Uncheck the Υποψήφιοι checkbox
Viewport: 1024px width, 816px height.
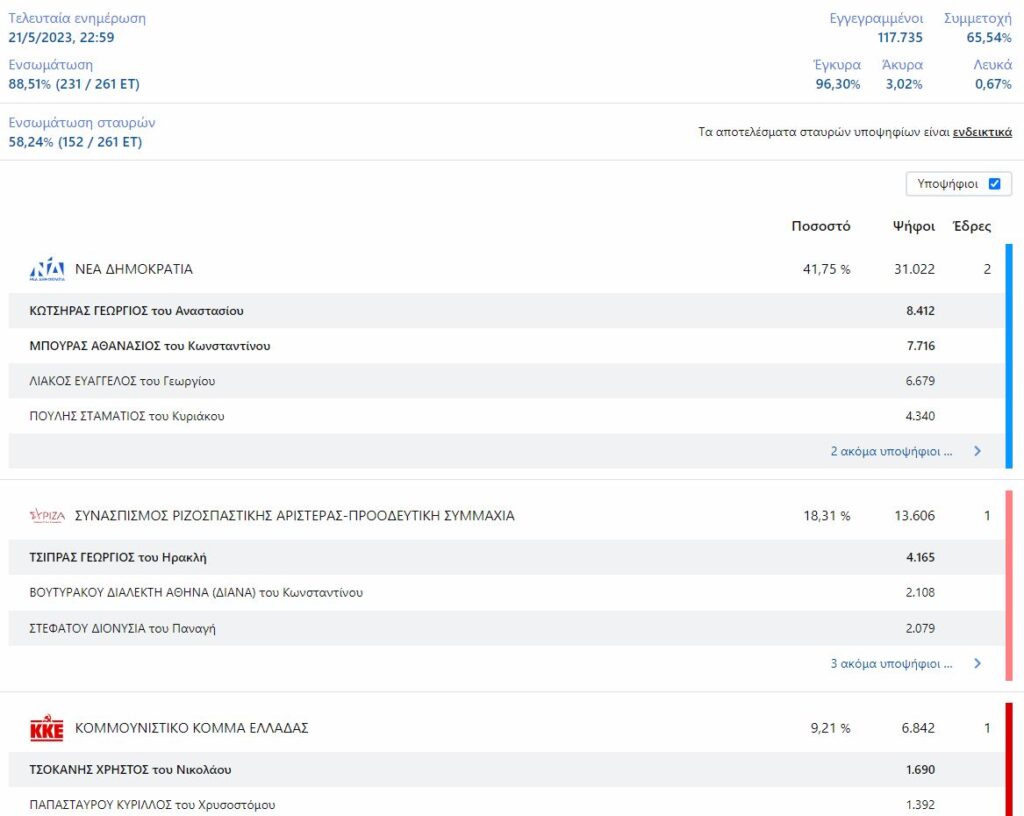point(994,184)
